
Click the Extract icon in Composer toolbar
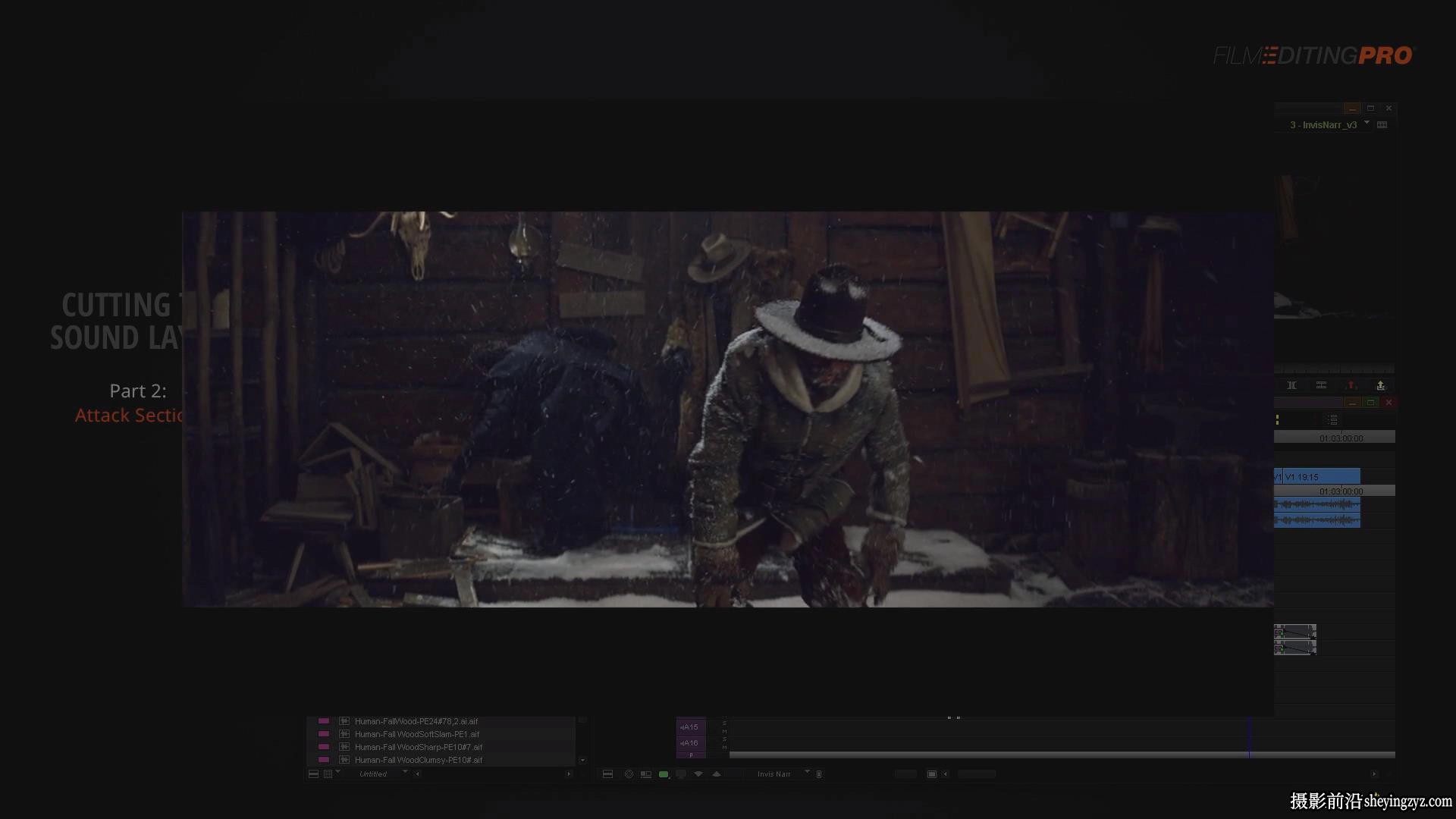(x=1380, y=385)
